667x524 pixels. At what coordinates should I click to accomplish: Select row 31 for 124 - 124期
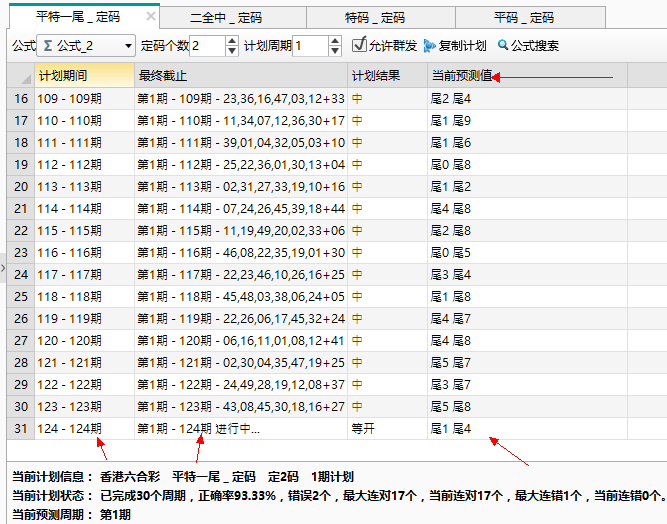pos(69,429)
